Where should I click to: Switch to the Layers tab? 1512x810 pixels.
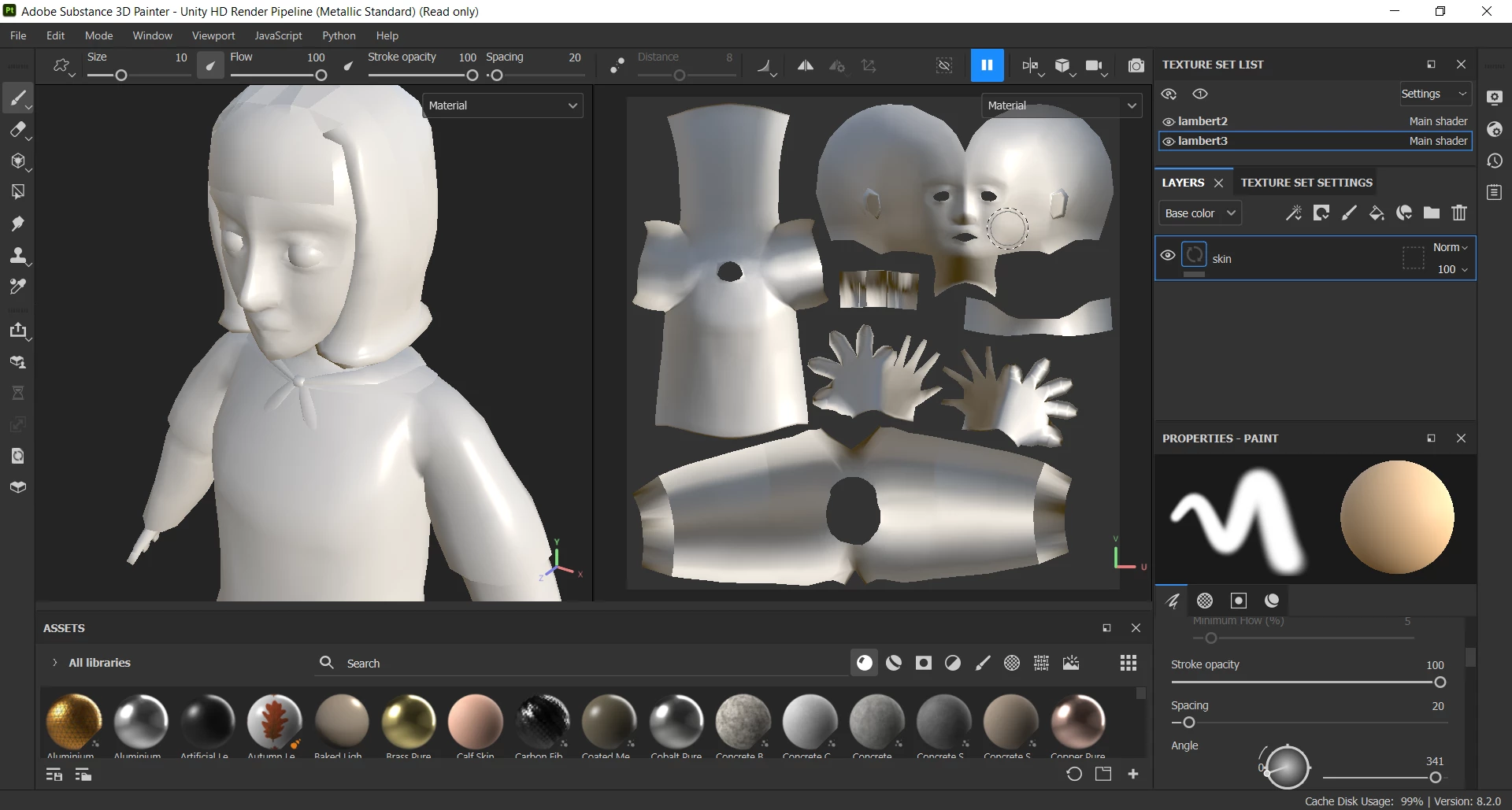pyautogui.click(x=1183, y=183)
